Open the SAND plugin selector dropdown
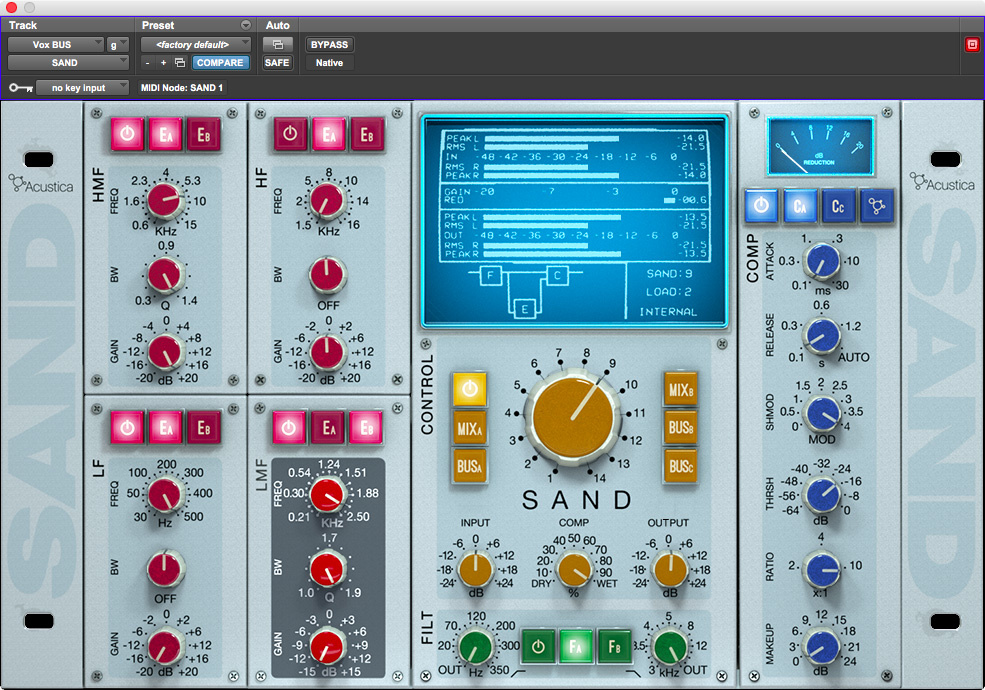This screenshot has width=985, height=690. click(68, 63)
